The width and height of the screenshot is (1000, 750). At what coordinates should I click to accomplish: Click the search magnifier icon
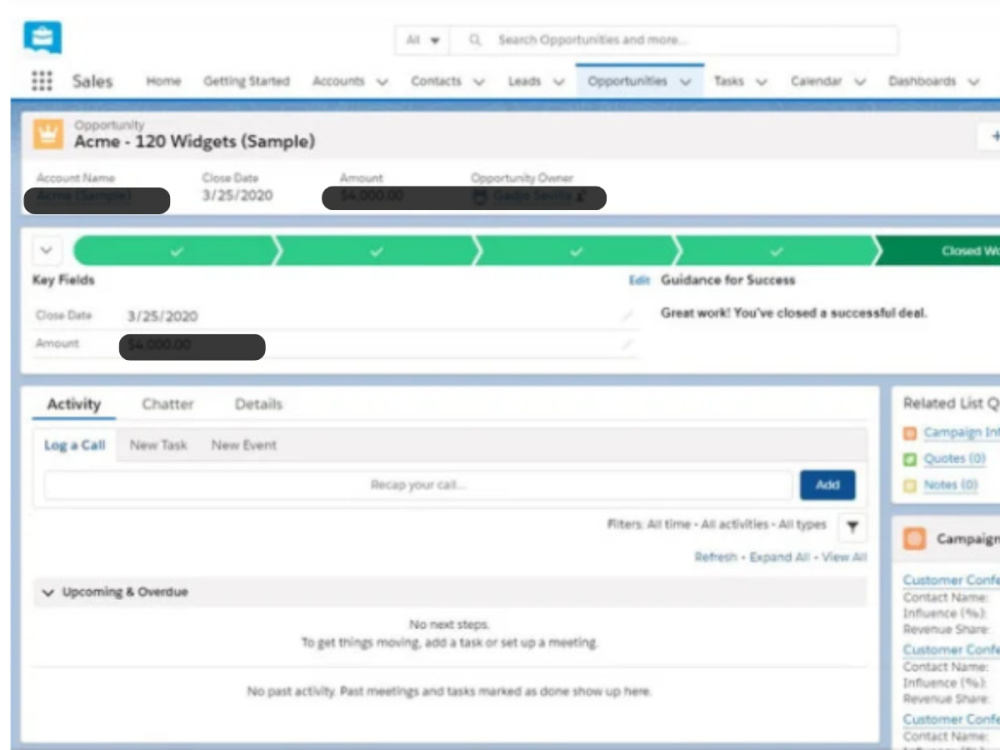(475, 40)
